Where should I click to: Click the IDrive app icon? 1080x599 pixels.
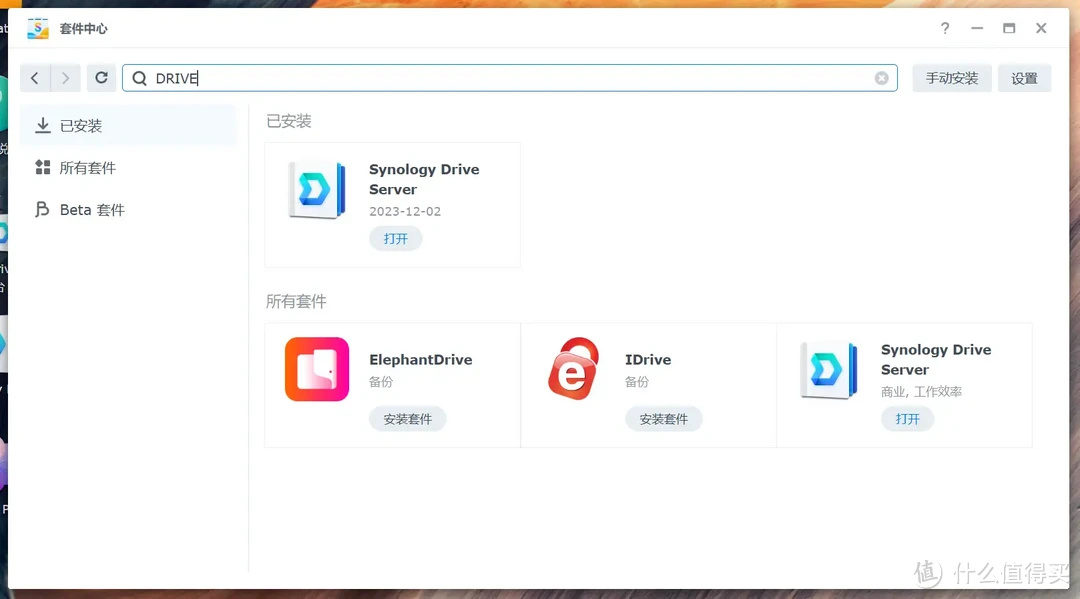574,369
